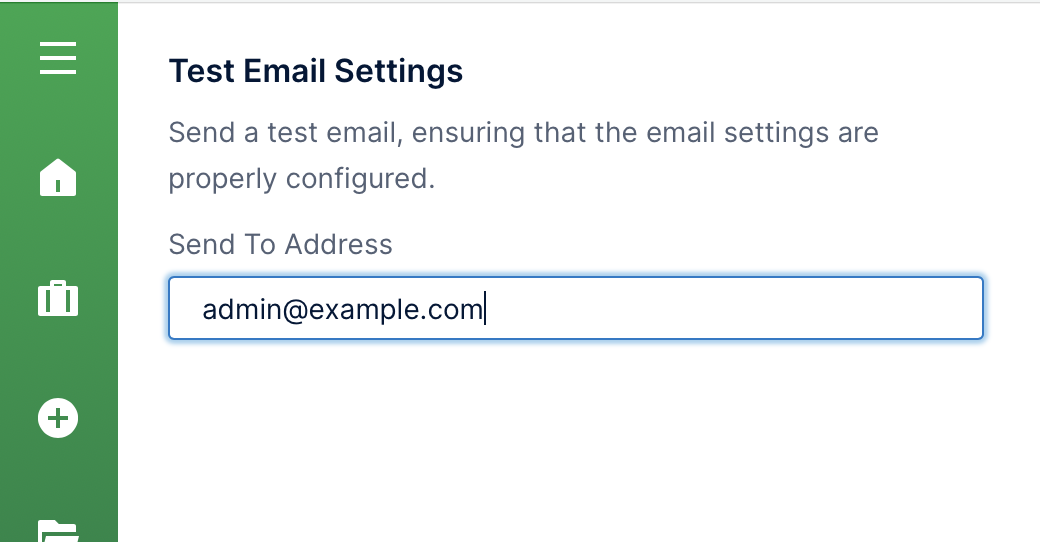Click the admin@example.com text
Image resolution: width=1040 pixels, height=542 pixels.
pos(342,310)
